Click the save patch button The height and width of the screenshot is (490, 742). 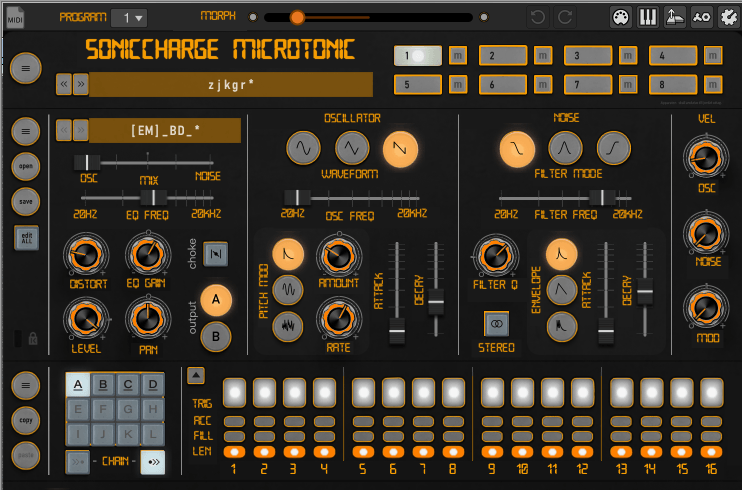tap(26, 201)
